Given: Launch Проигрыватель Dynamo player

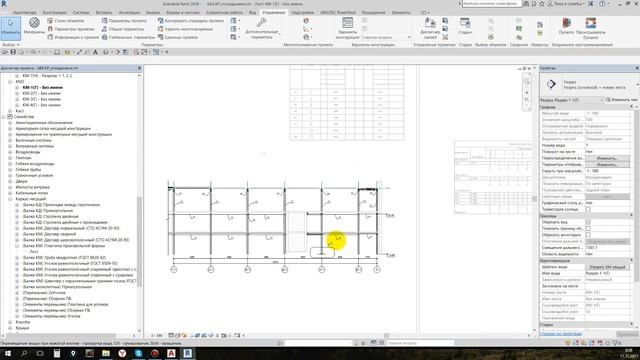Looking at the screenshot, I should pos(591,28).
